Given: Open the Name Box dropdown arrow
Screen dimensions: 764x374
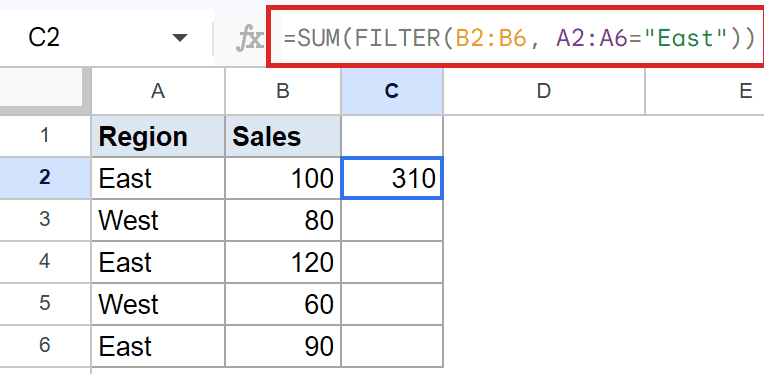Looking at the screenshot, I should [x=180, y=37].
